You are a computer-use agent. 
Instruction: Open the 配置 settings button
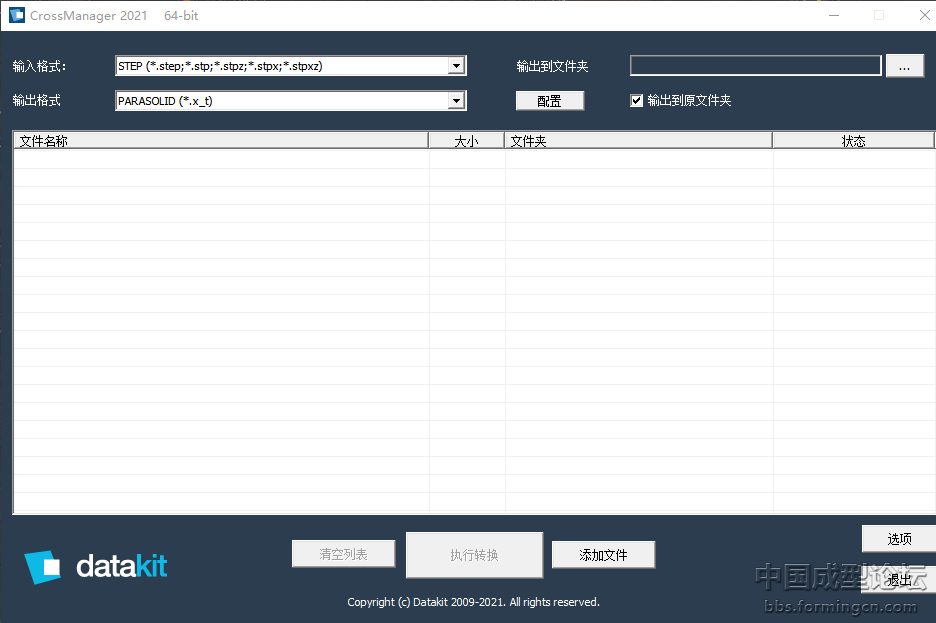[549, 101]
